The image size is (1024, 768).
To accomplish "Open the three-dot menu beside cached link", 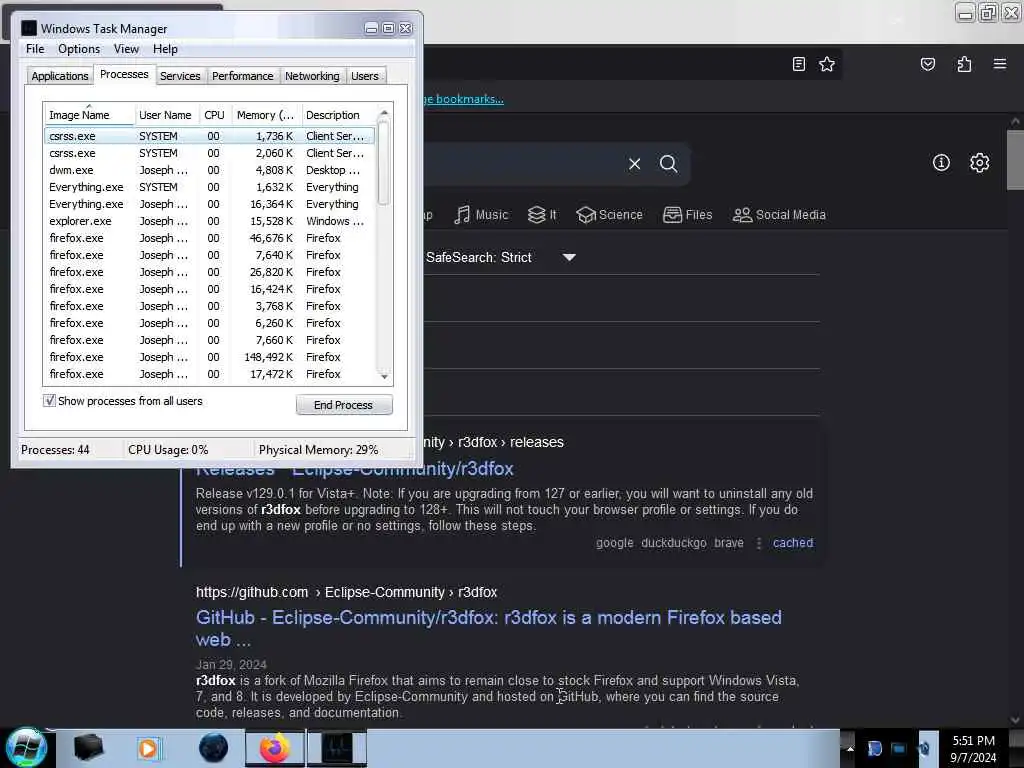I will [759, 543].
